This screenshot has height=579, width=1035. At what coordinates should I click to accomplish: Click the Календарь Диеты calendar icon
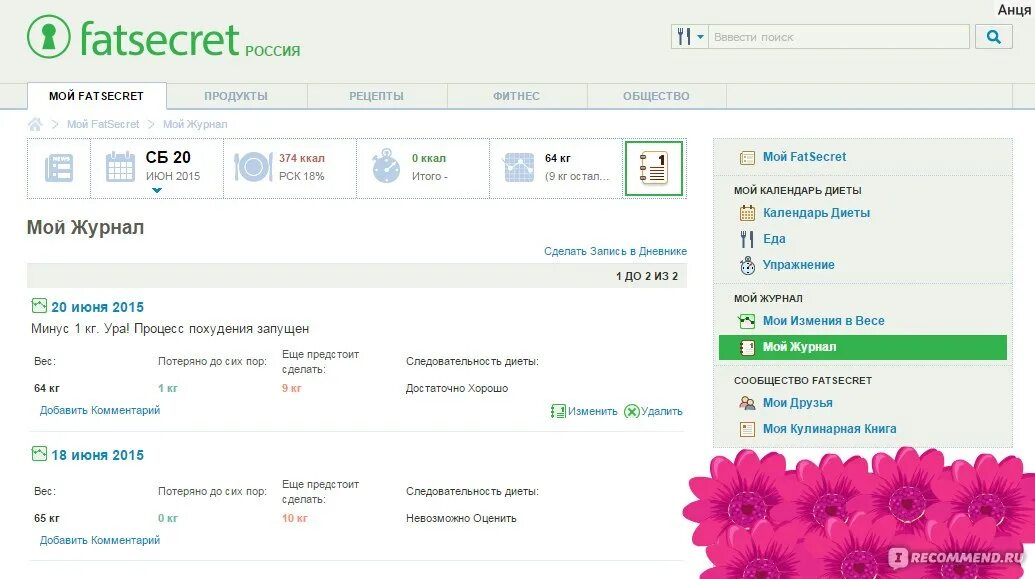pyautogui.click(x=747, y=213)
